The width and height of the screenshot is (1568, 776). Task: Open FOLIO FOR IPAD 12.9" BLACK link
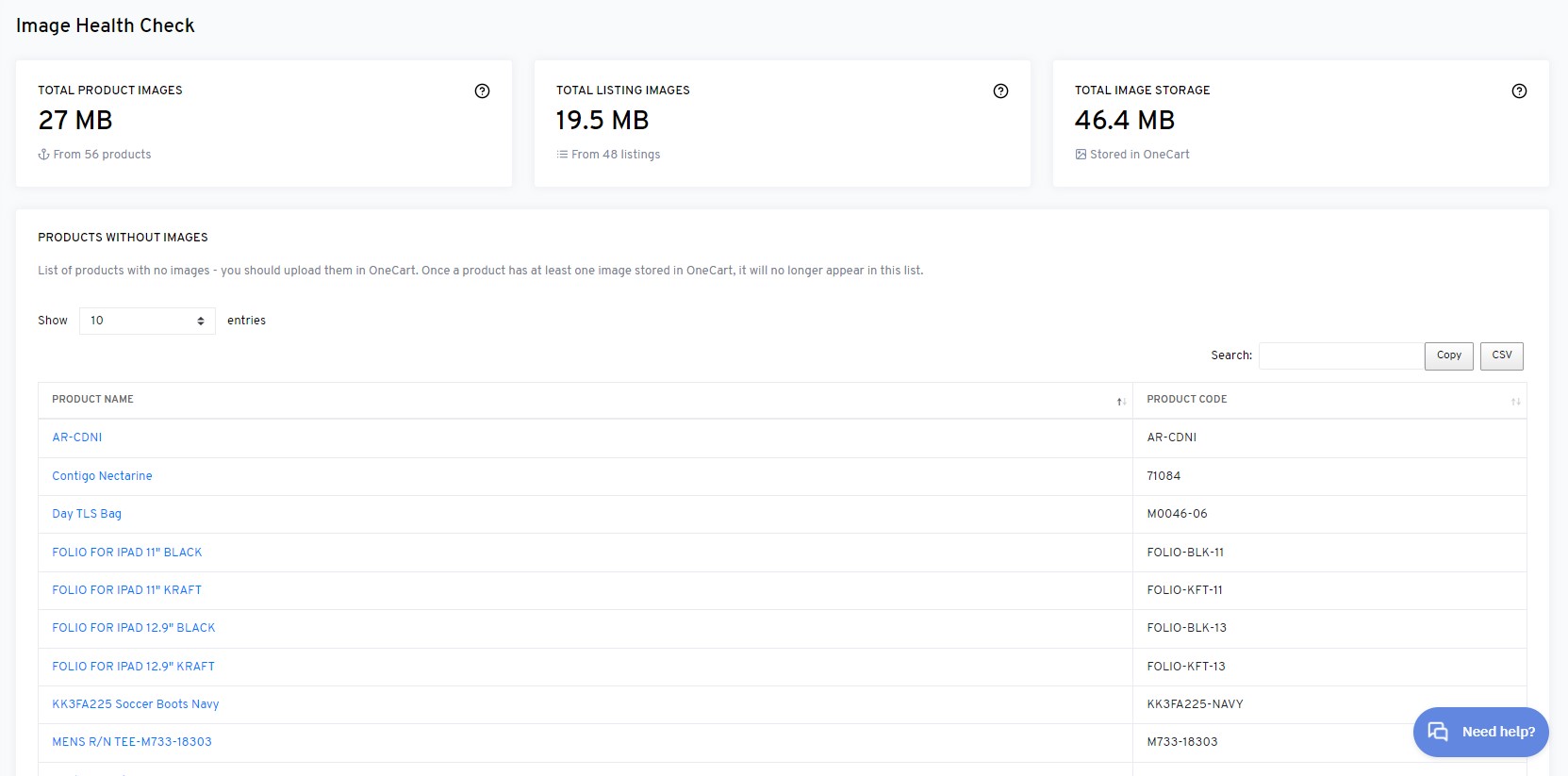134,628
